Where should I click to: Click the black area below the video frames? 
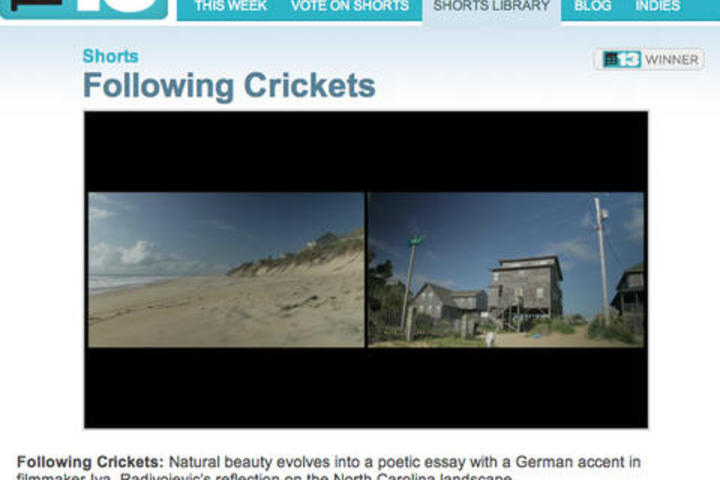point(366,388)
